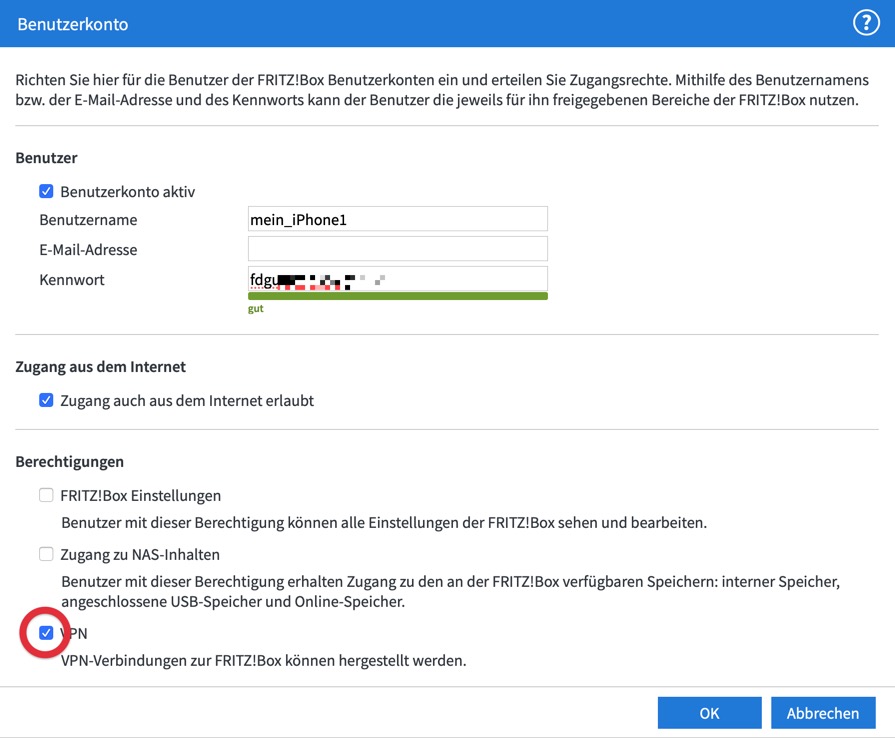
Task: Click the "Kennwort" field label
Action: click(x=72, y=280)
